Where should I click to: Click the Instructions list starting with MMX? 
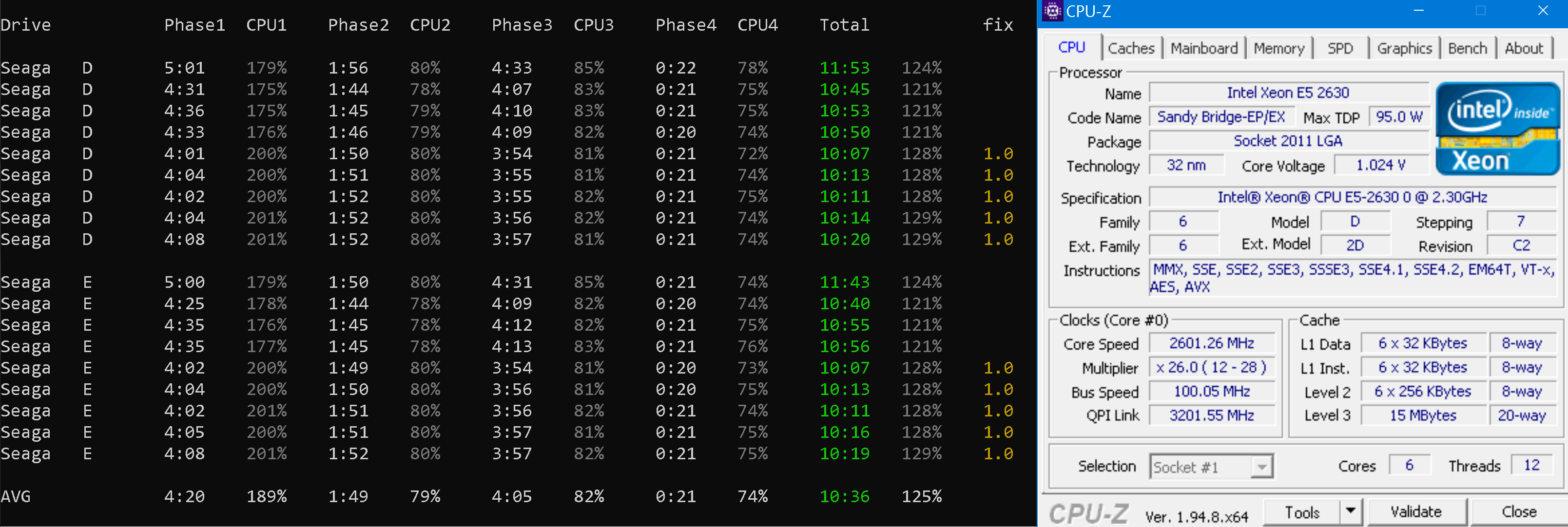[x=1352, y=278]
